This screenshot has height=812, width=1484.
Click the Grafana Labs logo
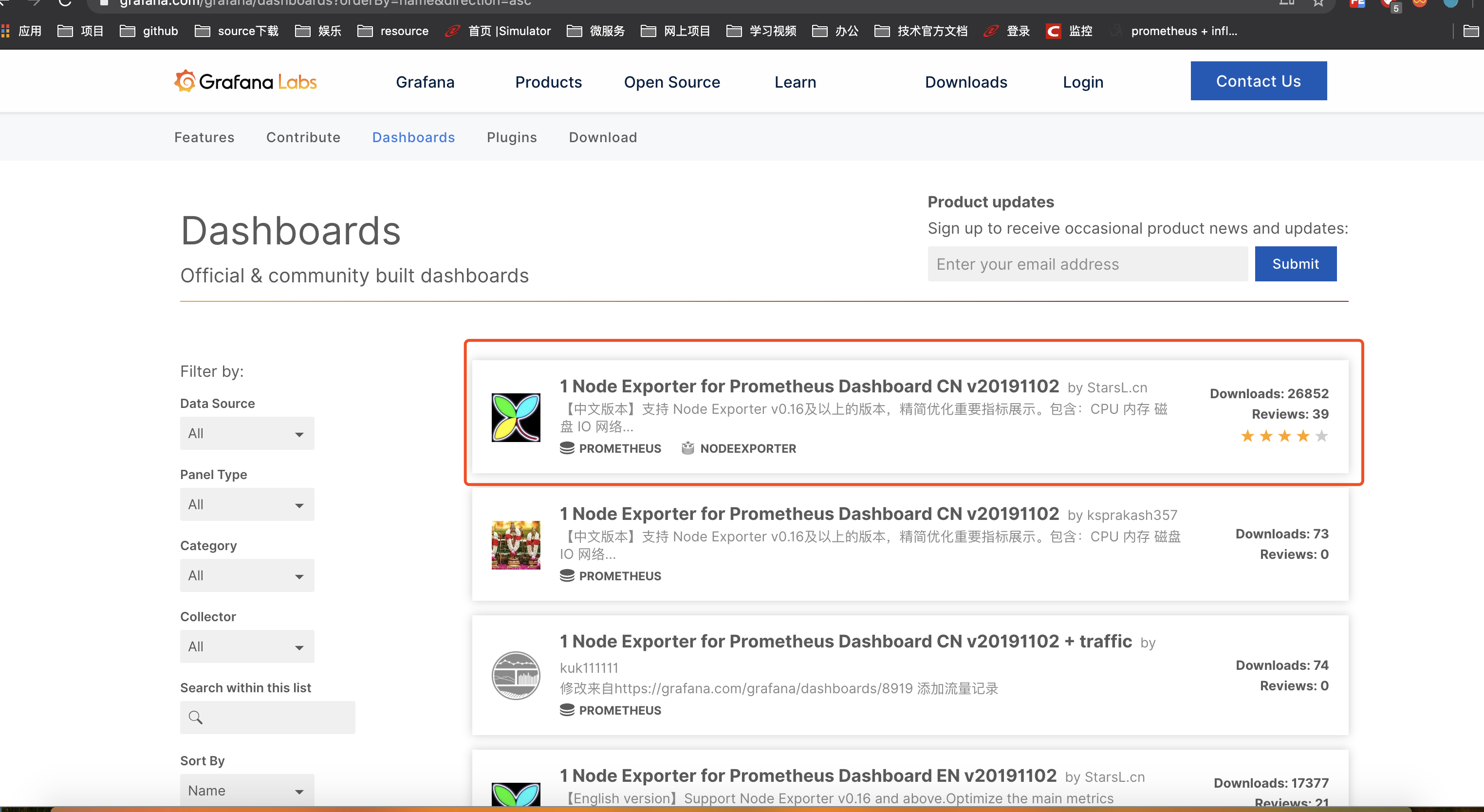[245, 81]
